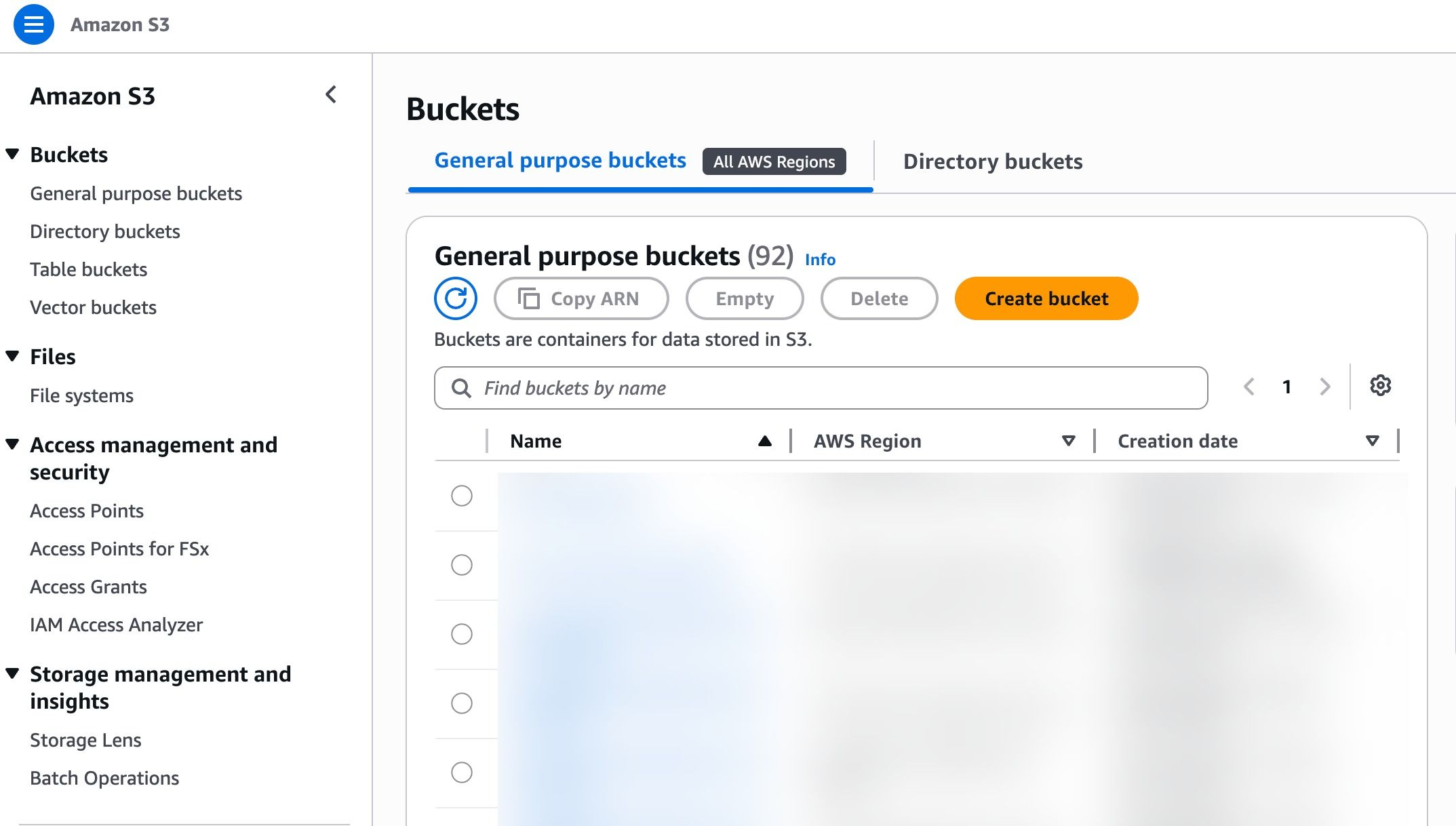
Task: Collapse Storage management and insights section
Action: tap(12, 673)
